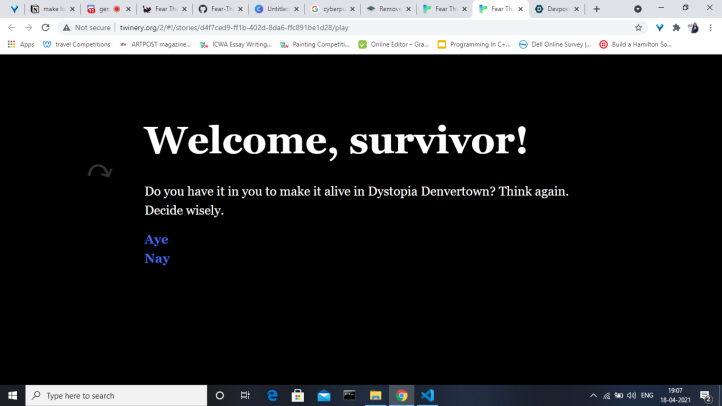Switch to the Devpost tab

556,9
